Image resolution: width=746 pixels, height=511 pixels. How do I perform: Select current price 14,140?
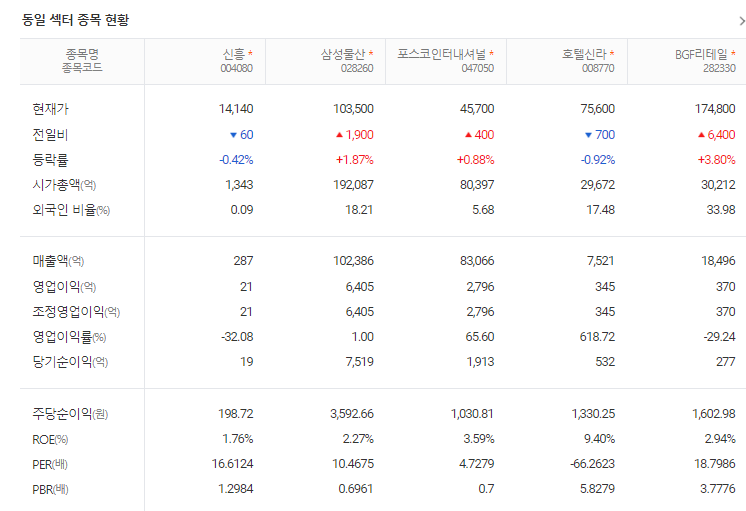(x=236, y=109)
